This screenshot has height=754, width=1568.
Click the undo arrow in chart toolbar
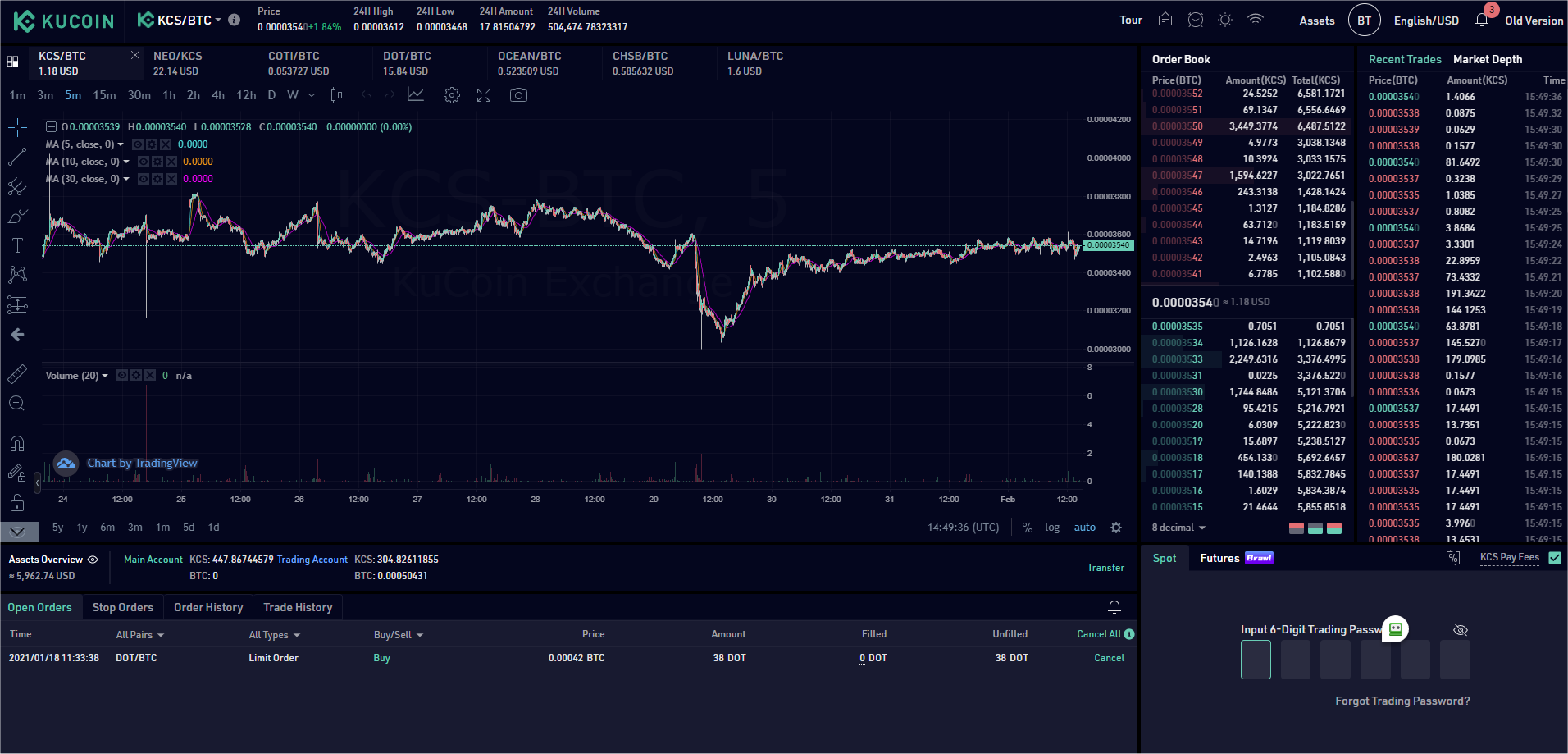coord(367,95)
